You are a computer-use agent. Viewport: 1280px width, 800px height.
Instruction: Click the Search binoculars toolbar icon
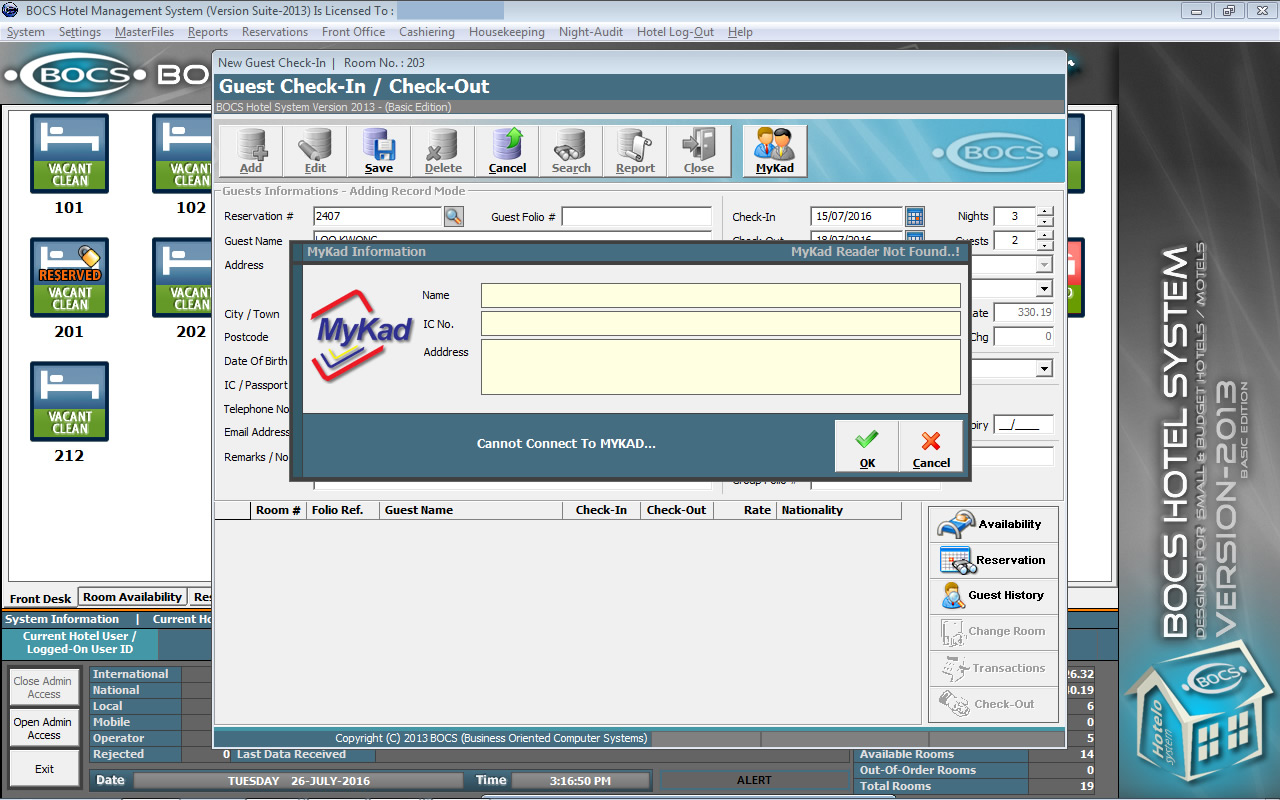[x=571, y=152]
